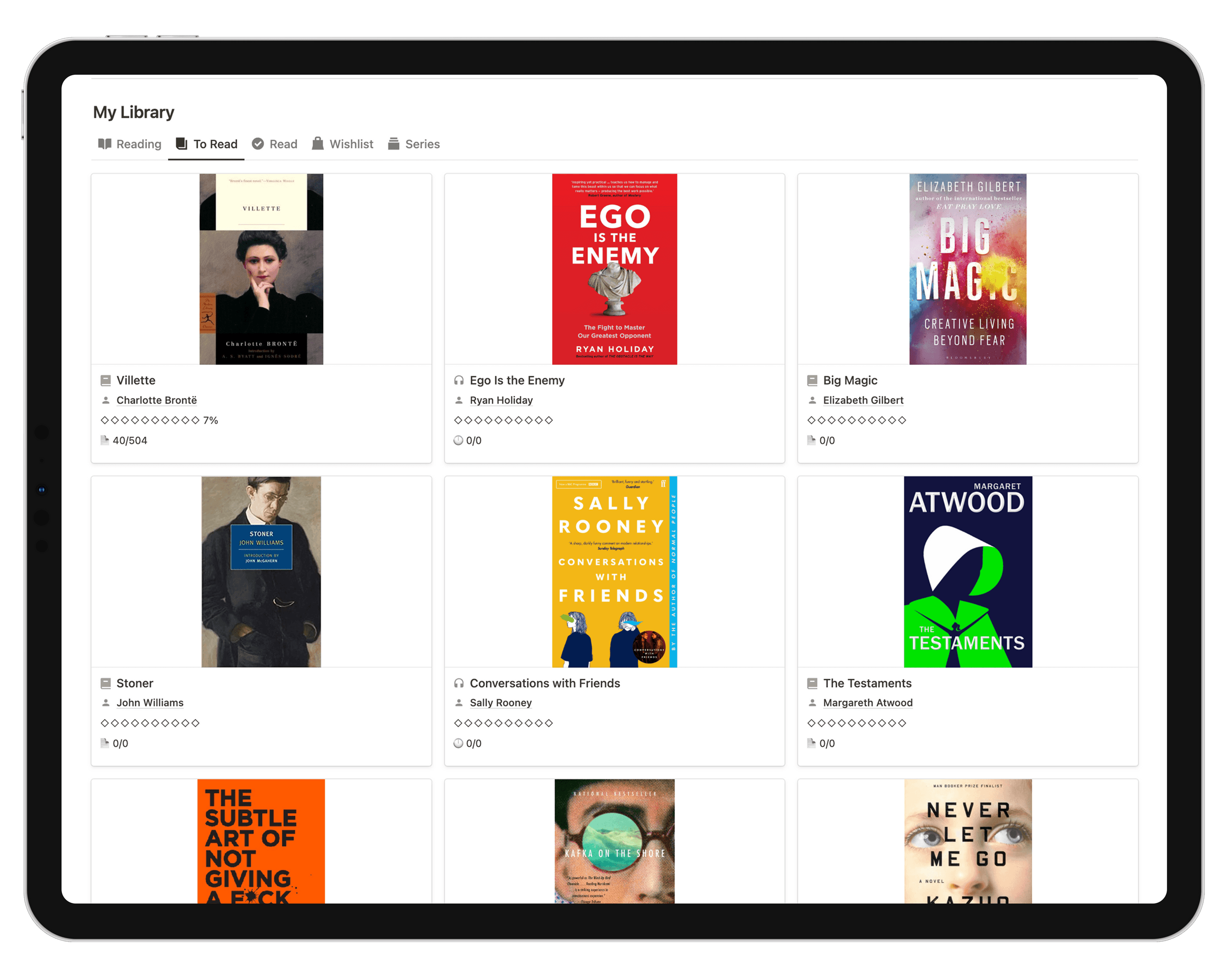The image size is (1230, 980).
Task: Click the headphones icon on Ego Is the Enemy
Action: 459,380
